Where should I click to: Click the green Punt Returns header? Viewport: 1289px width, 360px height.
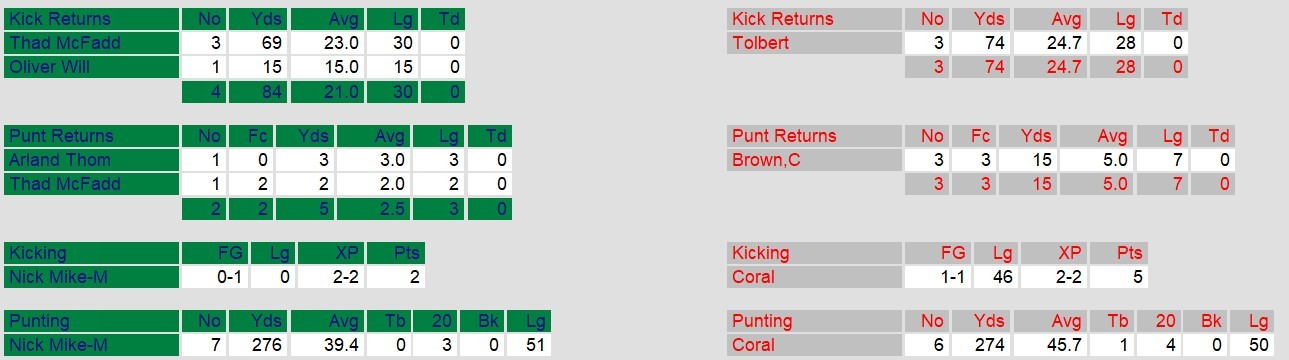pyautogui.click(x=92, y=136)
